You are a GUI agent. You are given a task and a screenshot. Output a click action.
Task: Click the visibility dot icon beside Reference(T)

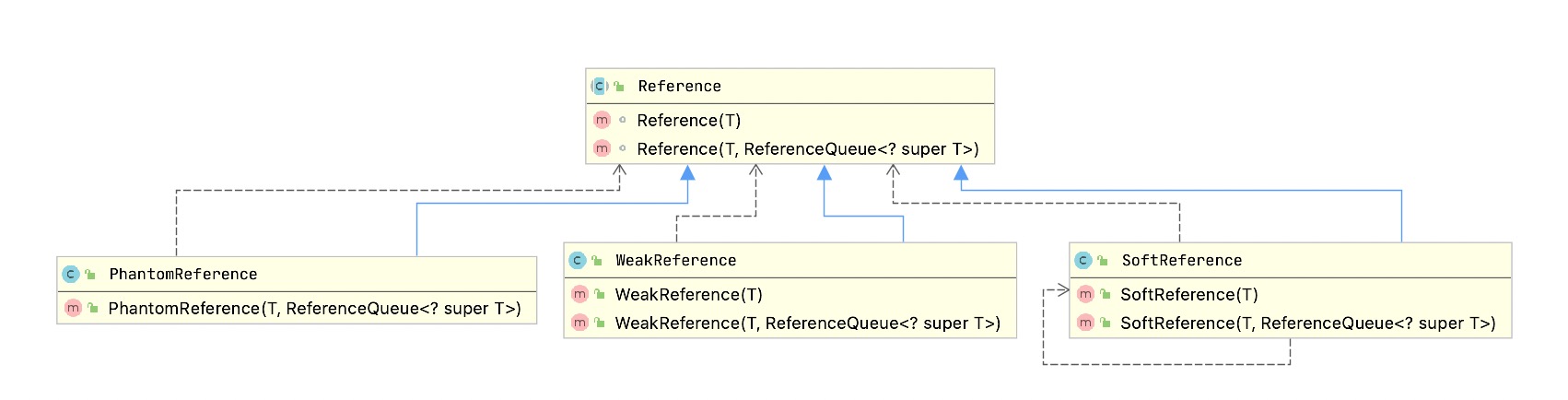(623, 120)
